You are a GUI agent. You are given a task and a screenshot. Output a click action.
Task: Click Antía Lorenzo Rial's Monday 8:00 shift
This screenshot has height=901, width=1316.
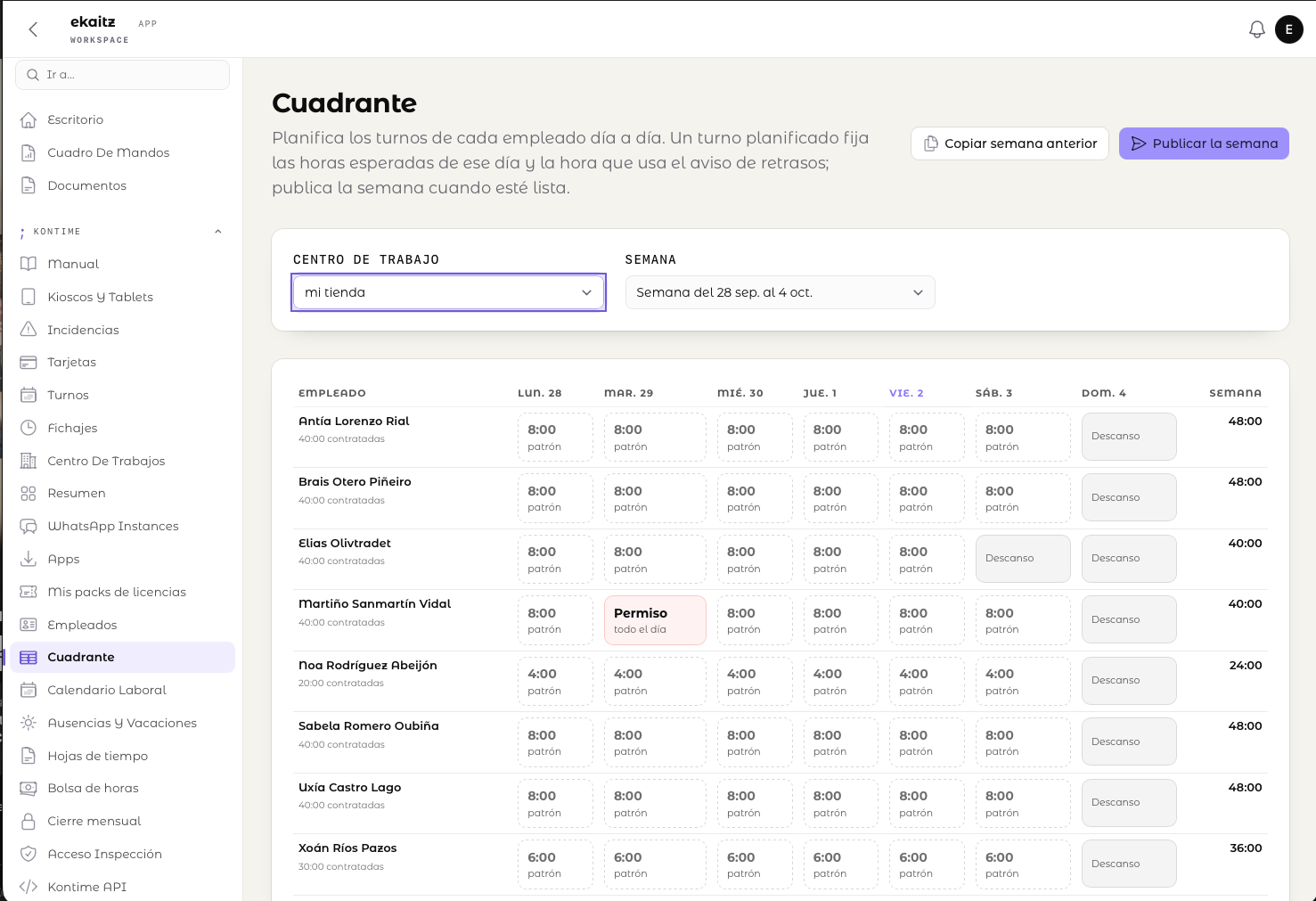point(555,437)
